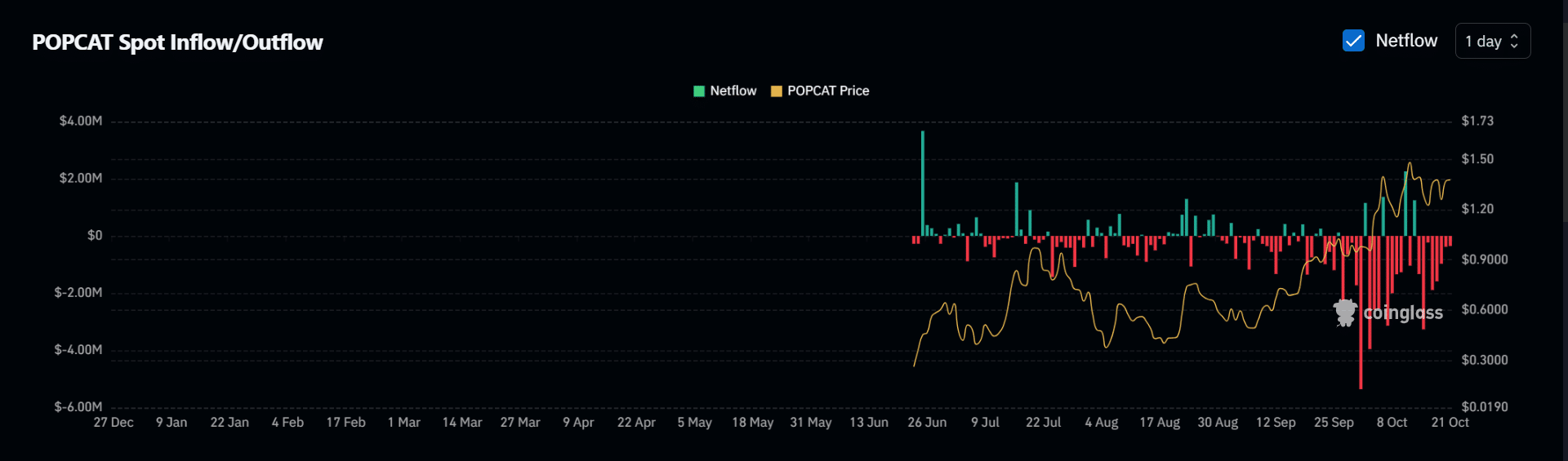Click the $0.0190 price axis label
This screenshot has width=1568, height=461.
click(x=1484, y=406)
